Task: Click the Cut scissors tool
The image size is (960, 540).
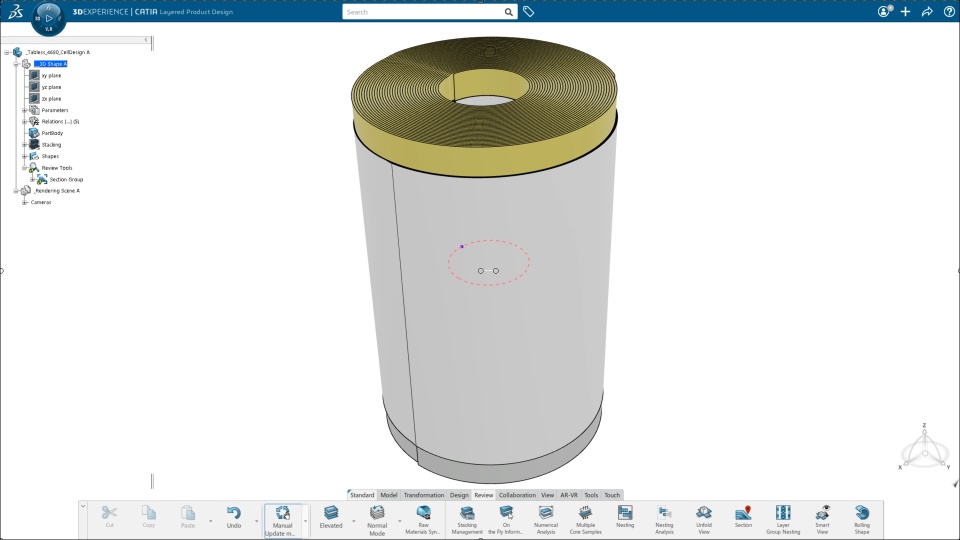Action: point(109,516)
